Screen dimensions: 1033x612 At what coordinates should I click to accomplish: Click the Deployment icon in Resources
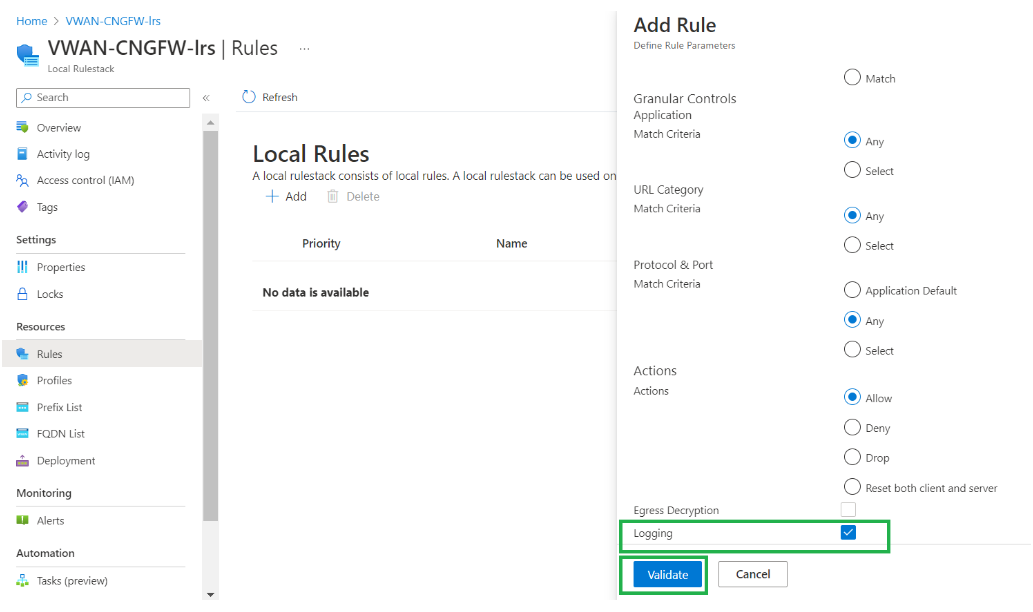point(23,461)
